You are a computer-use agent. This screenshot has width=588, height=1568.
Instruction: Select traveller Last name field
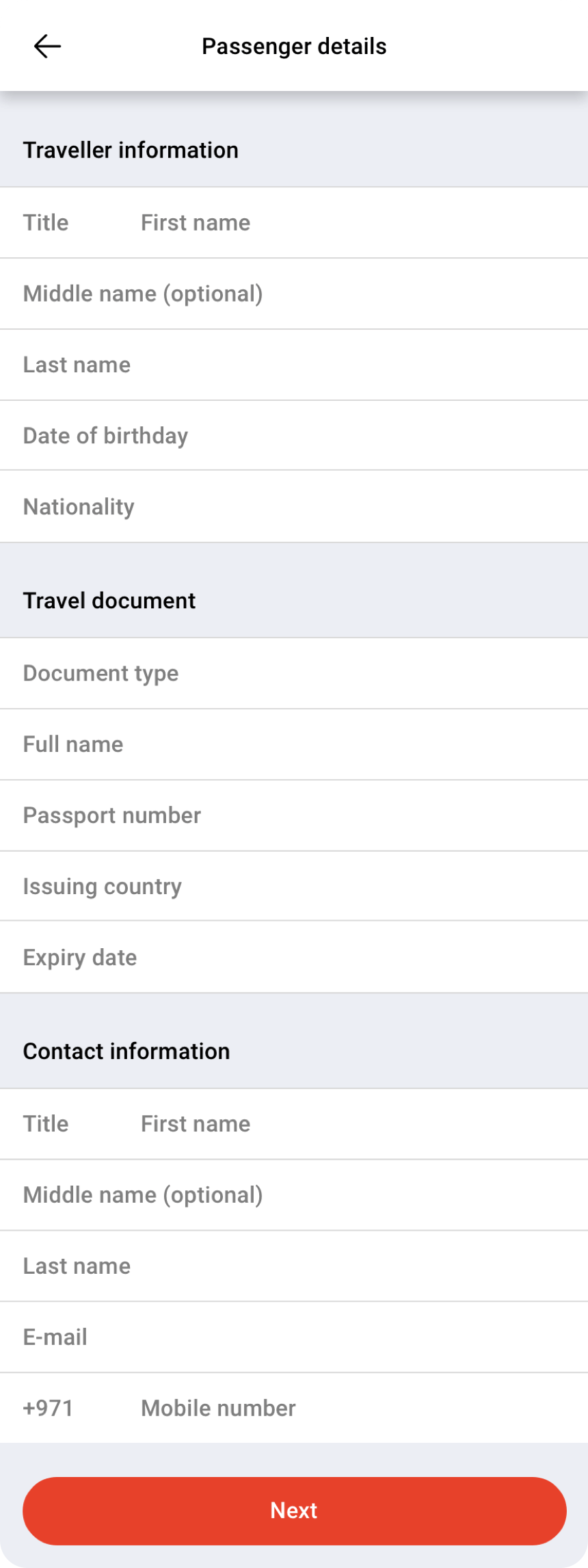294,365
